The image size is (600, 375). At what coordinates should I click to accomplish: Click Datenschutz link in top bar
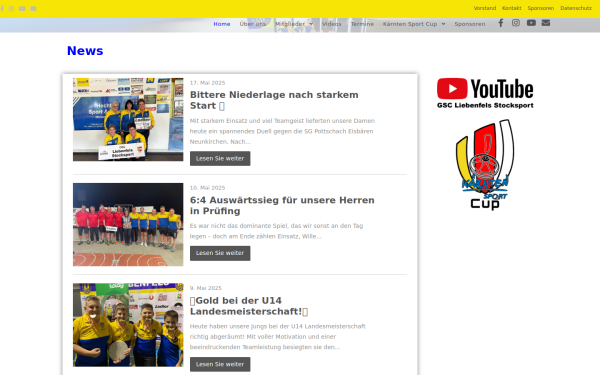click(576, 8)
